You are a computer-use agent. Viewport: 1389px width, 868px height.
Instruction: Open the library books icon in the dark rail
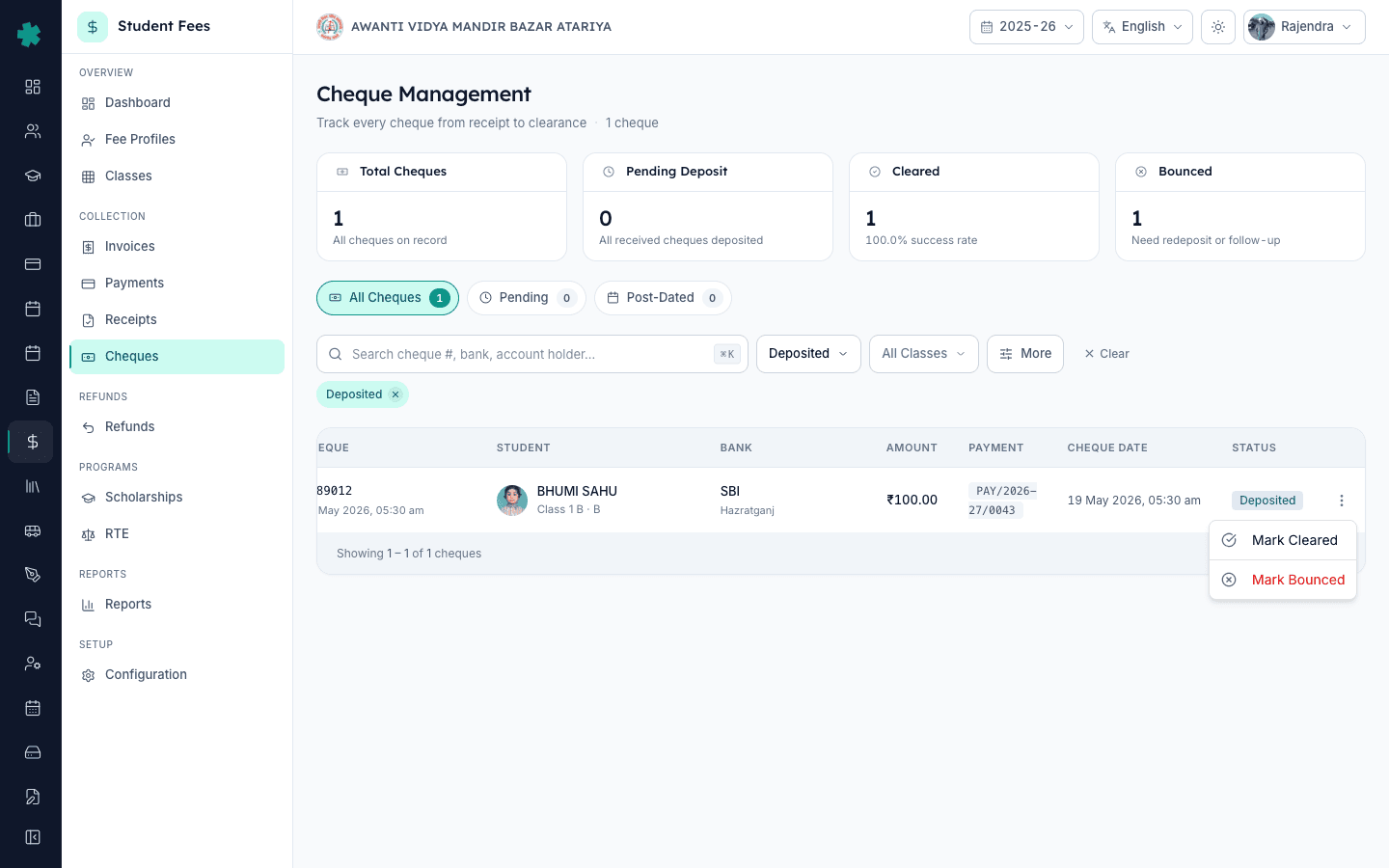pyautogui.click(x=33, y=486)
